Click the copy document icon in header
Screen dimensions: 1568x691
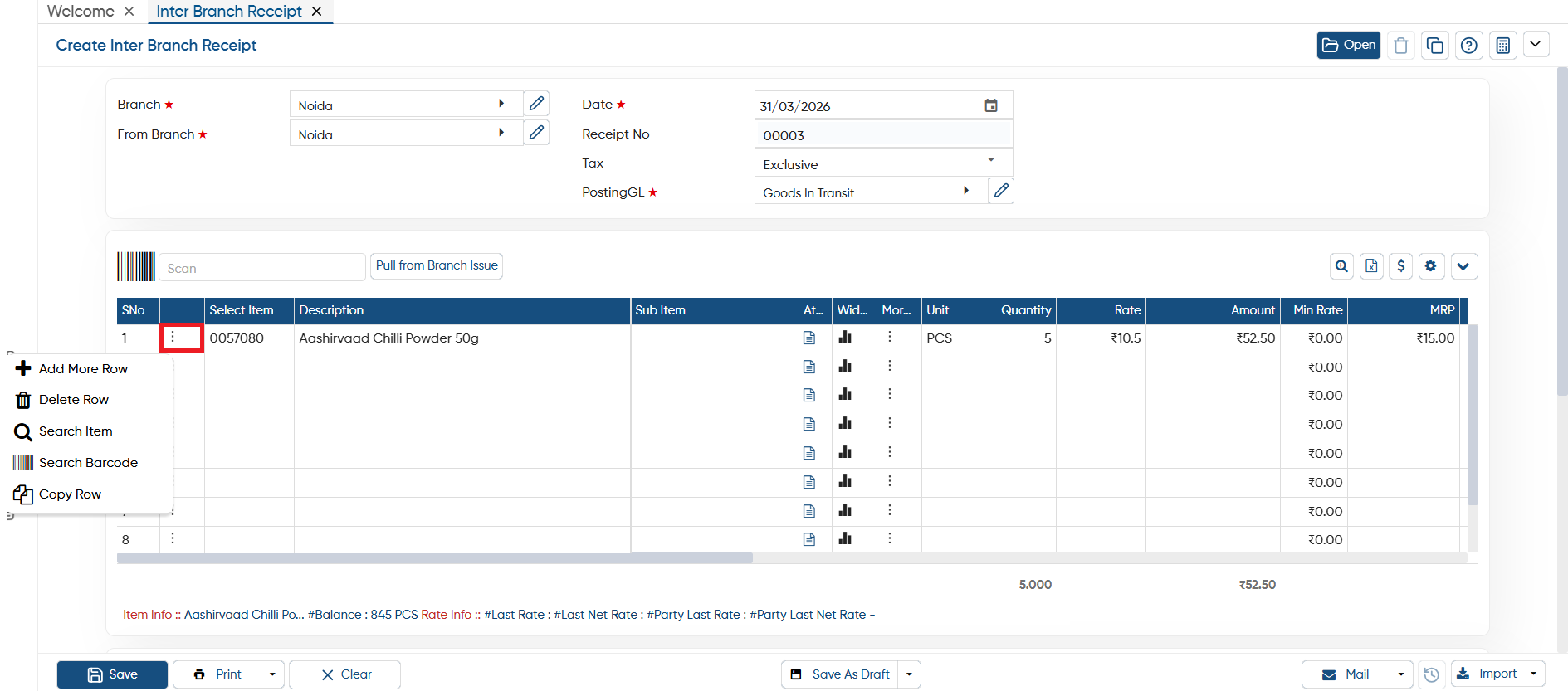(1434, 46)
